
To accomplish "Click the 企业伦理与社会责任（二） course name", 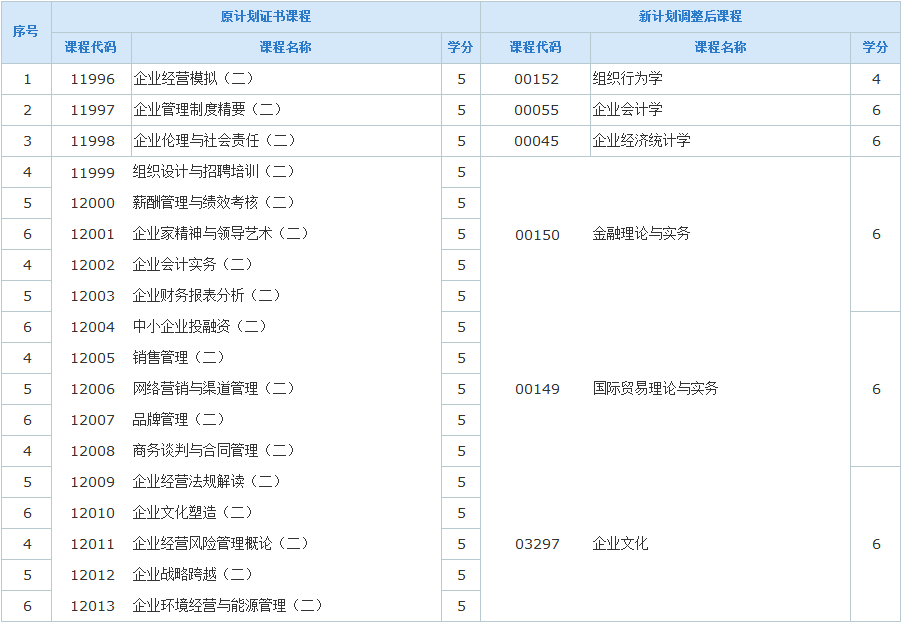I will (214, 141).
